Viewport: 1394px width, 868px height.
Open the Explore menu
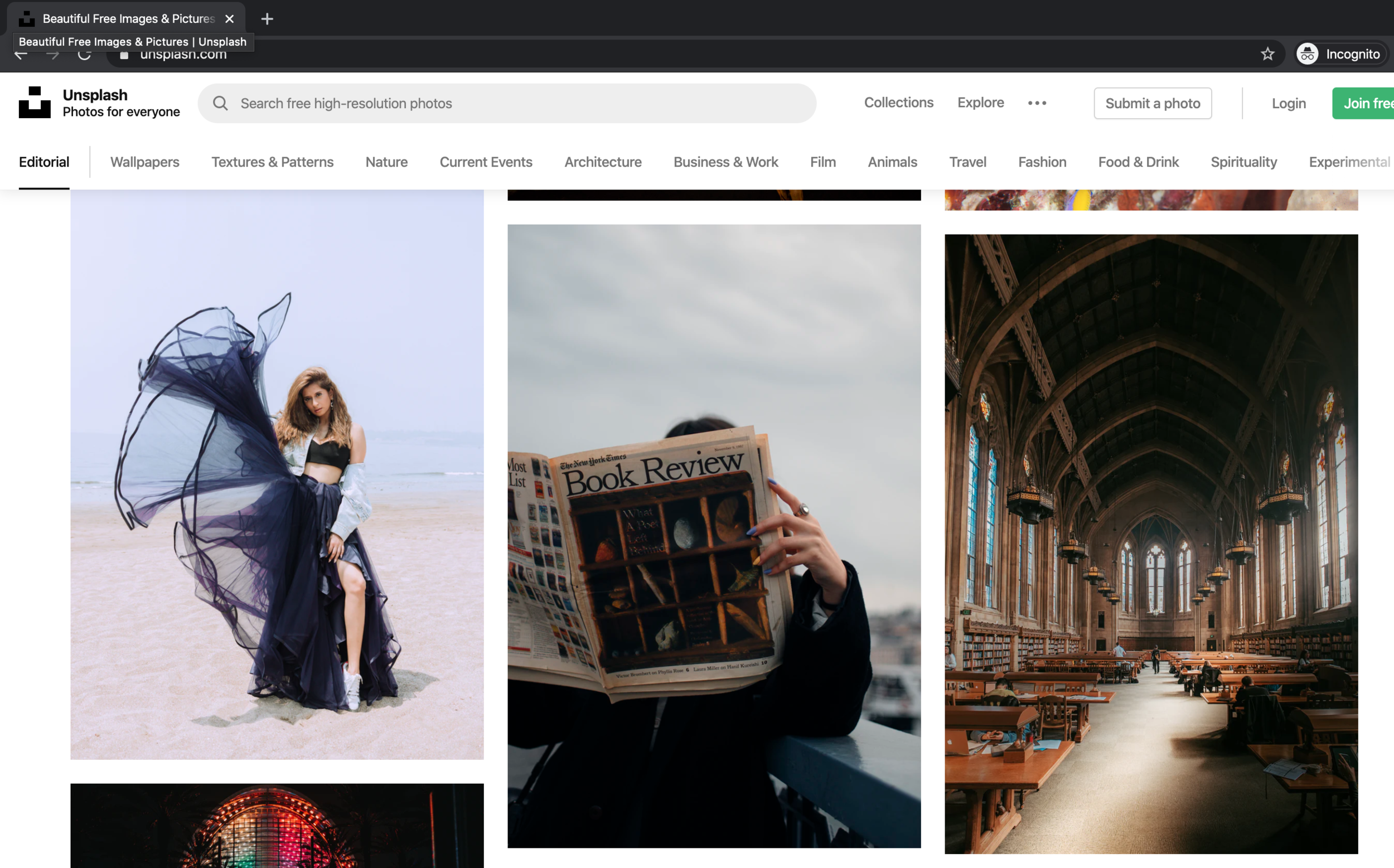tap(980, 103)
